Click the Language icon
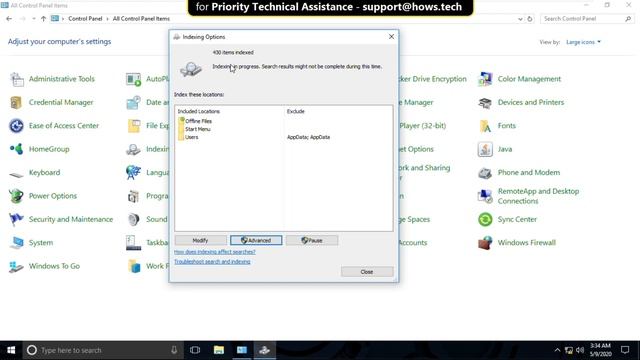The height and width of the screenshot is (360, 640). click(x=133, y=173)
